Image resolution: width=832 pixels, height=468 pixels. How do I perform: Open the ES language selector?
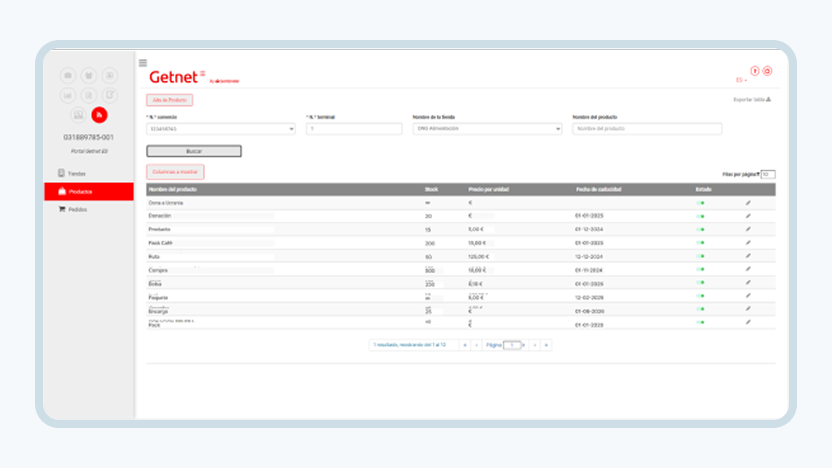pos(741,80)
